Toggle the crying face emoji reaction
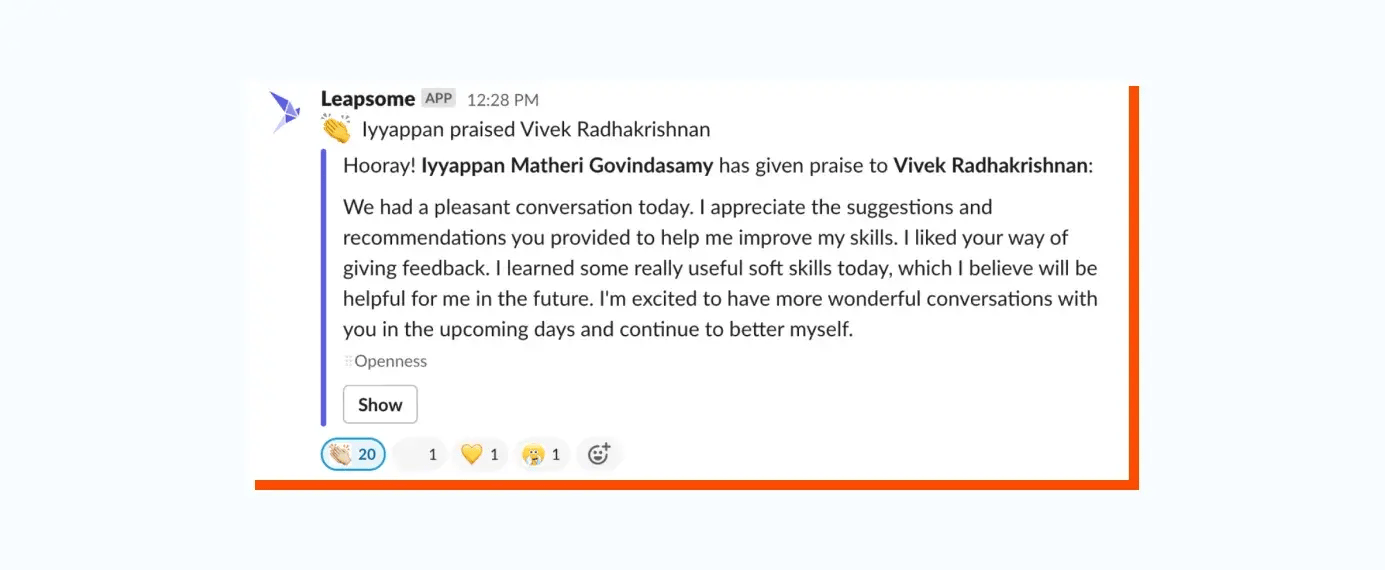Screen dimensions: 1385x570 pos(542,455)
